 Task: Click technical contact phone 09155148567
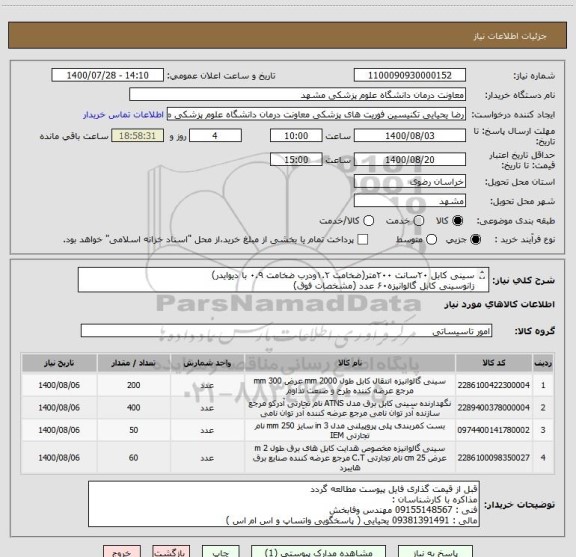423,510
